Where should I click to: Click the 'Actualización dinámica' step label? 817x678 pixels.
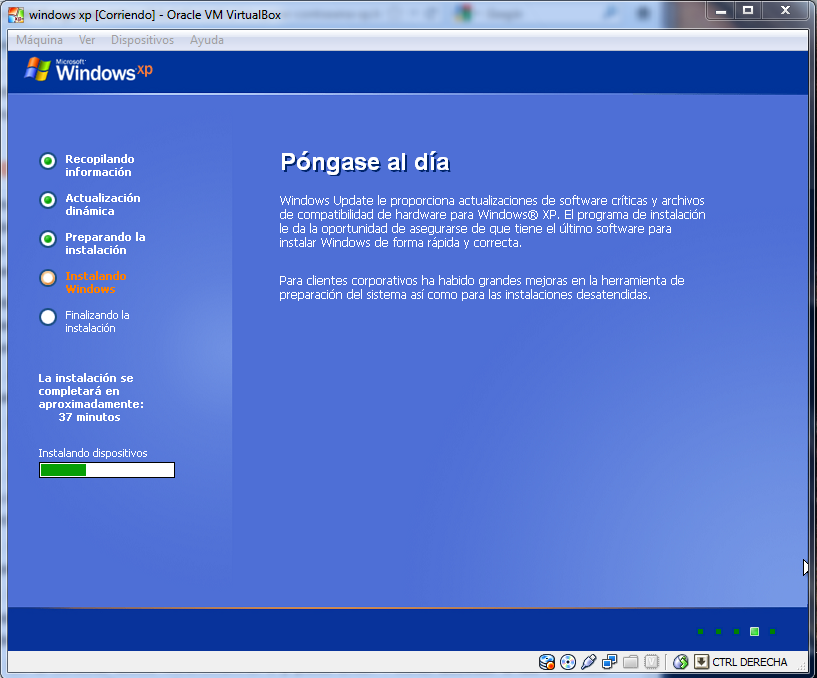click(x=103, y=204)
